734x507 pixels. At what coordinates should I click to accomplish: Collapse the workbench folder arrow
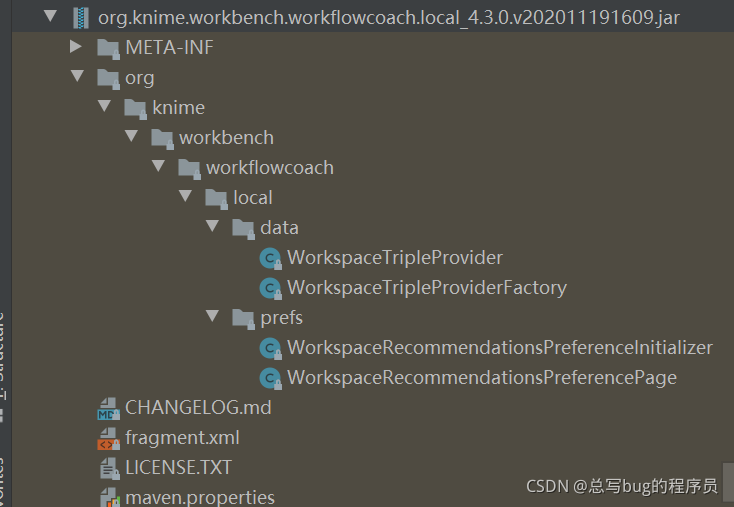(132, 136)
